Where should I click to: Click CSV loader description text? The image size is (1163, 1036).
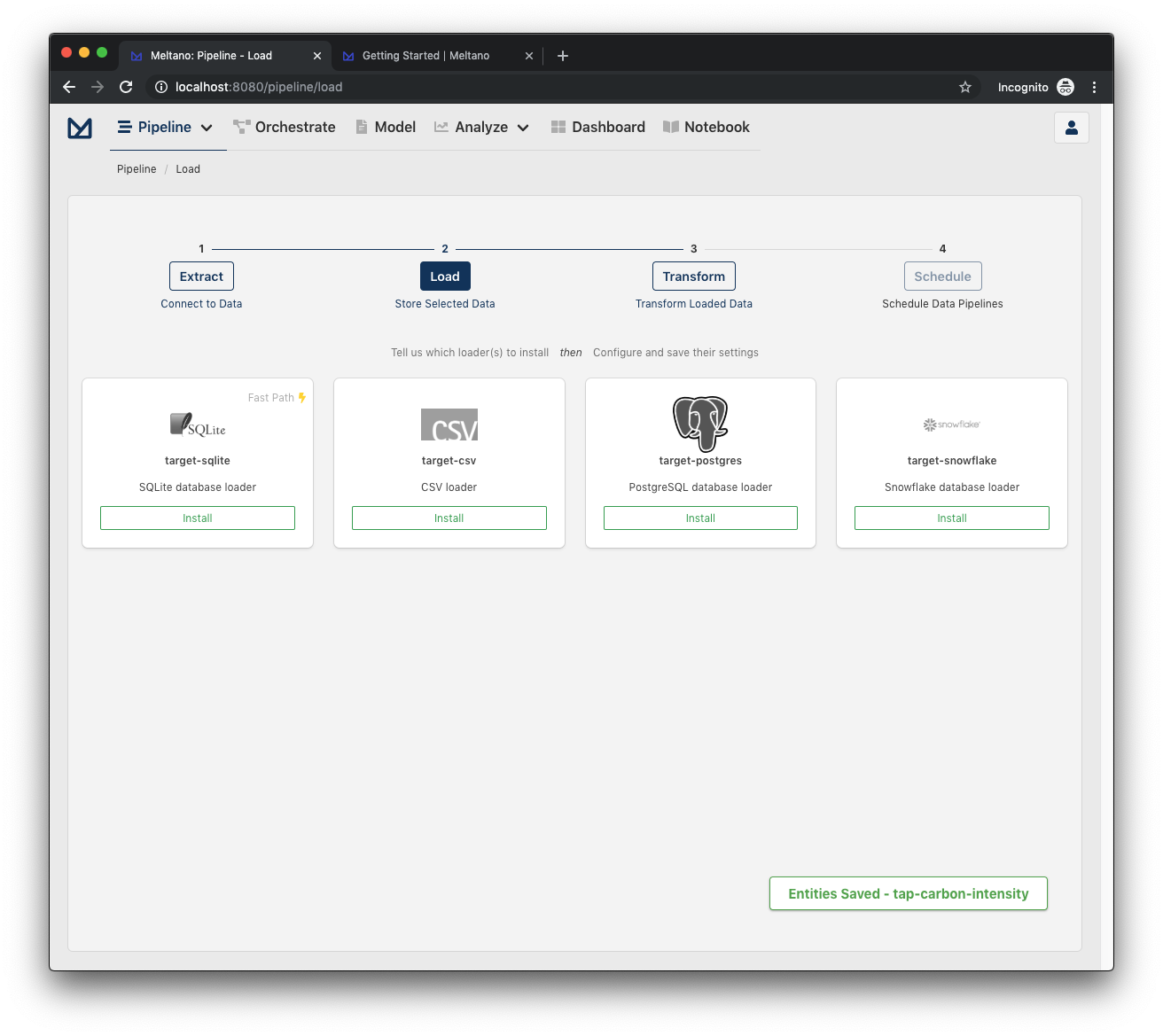tap(449, 487)
